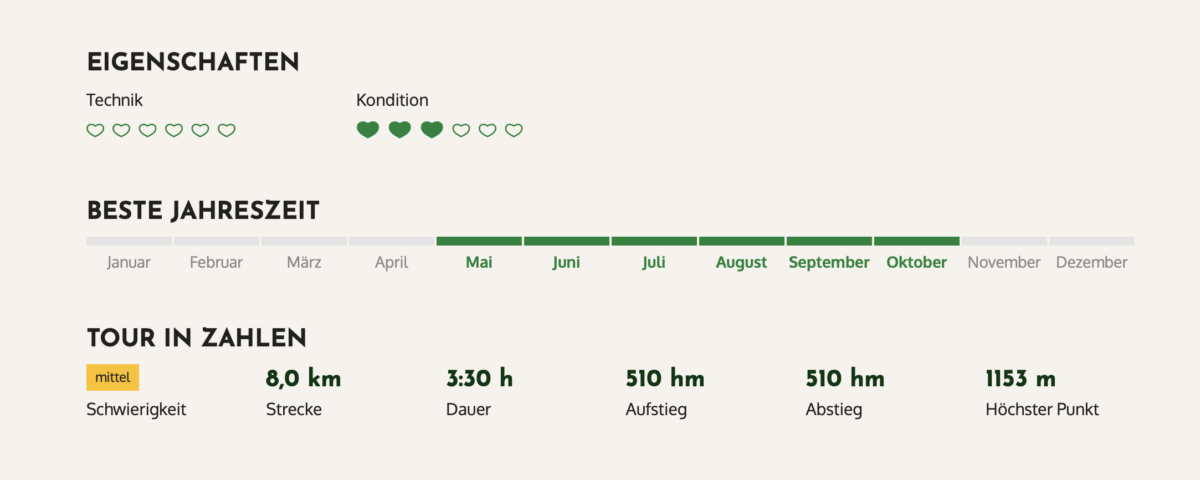Select the Juli month label
Screen dimensions: 1200x480
[x=654, y=262]
